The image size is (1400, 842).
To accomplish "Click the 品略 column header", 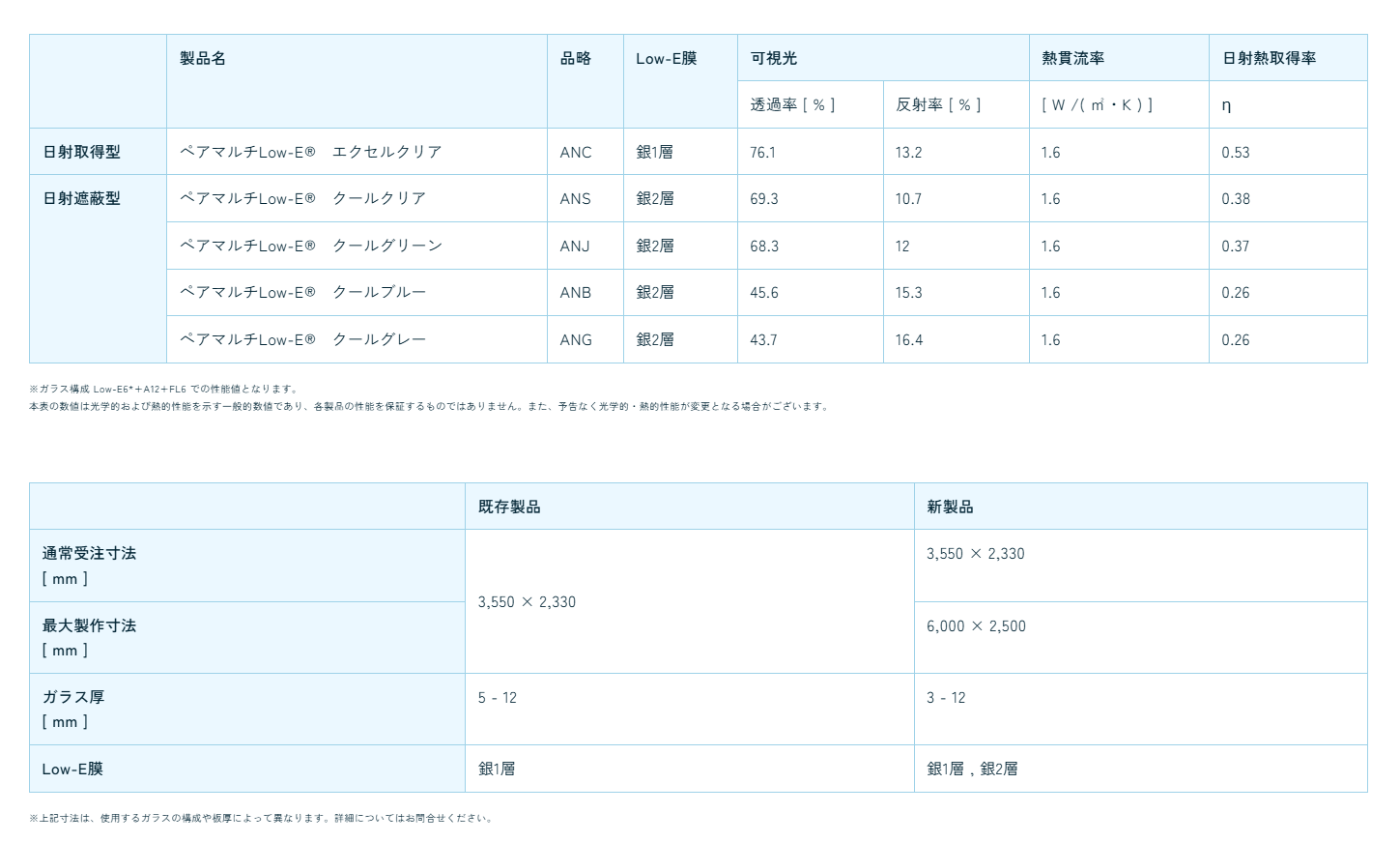I will (x=576, y=59).
